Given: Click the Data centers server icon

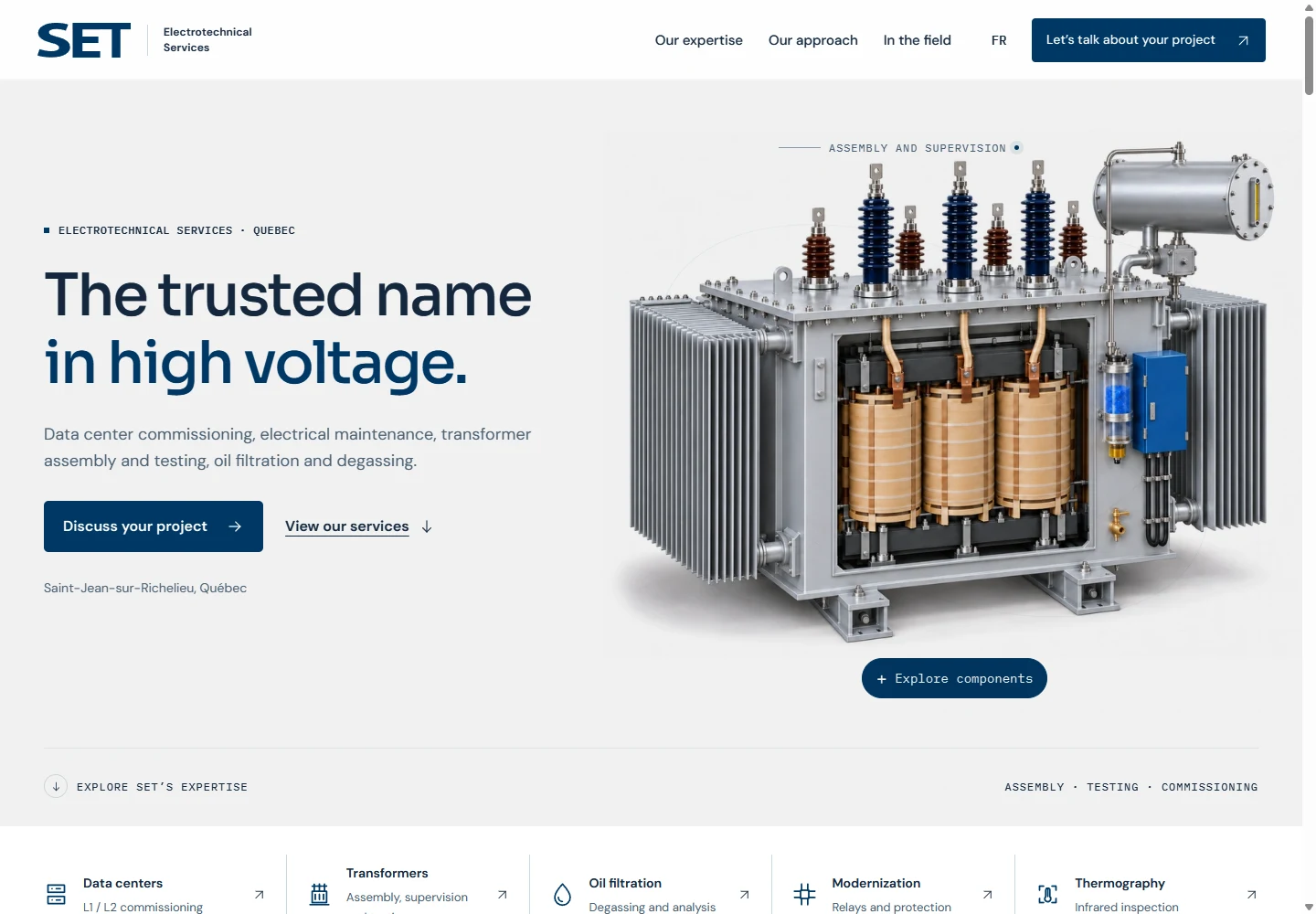Looking at the screenshot, I should pos(57,894).
